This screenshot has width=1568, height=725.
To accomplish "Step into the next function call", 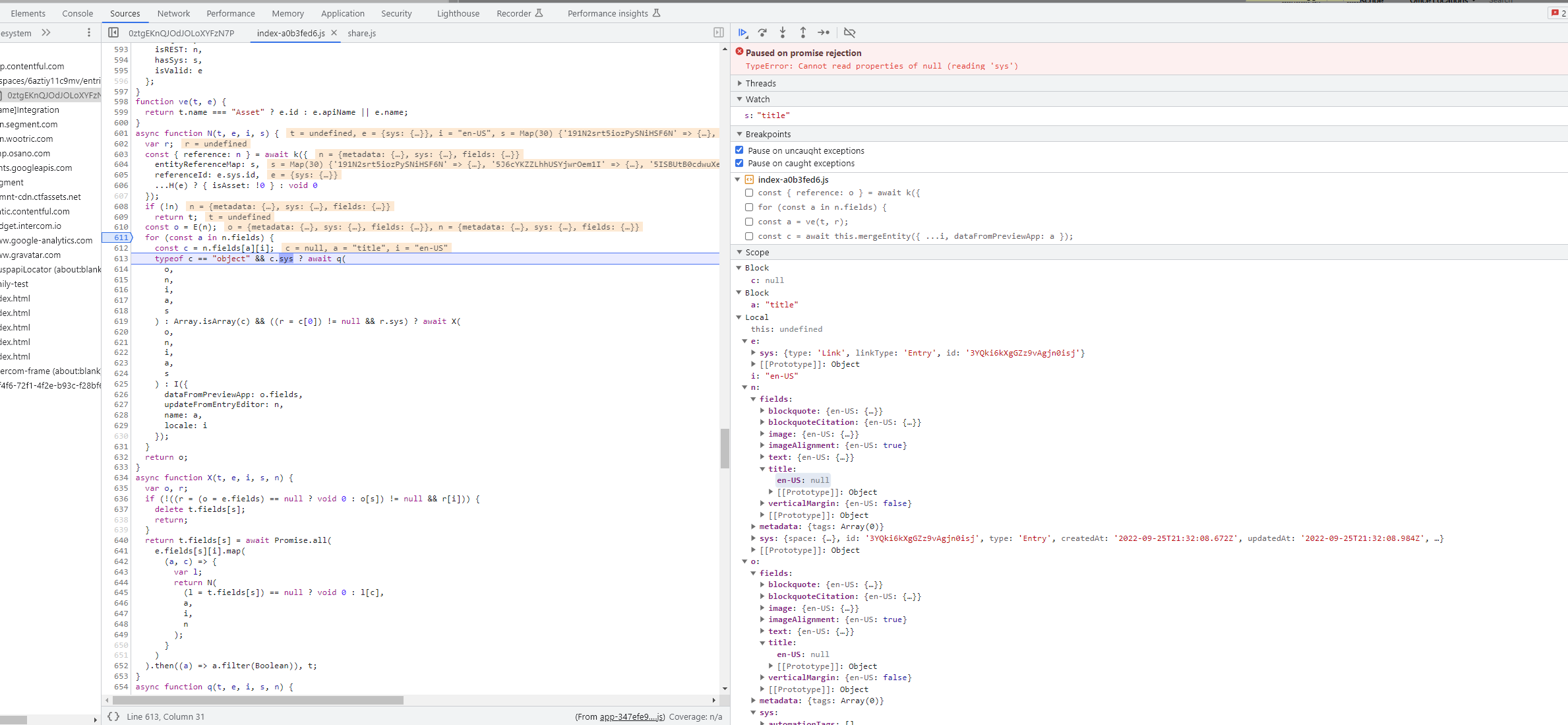I will 782,32.
